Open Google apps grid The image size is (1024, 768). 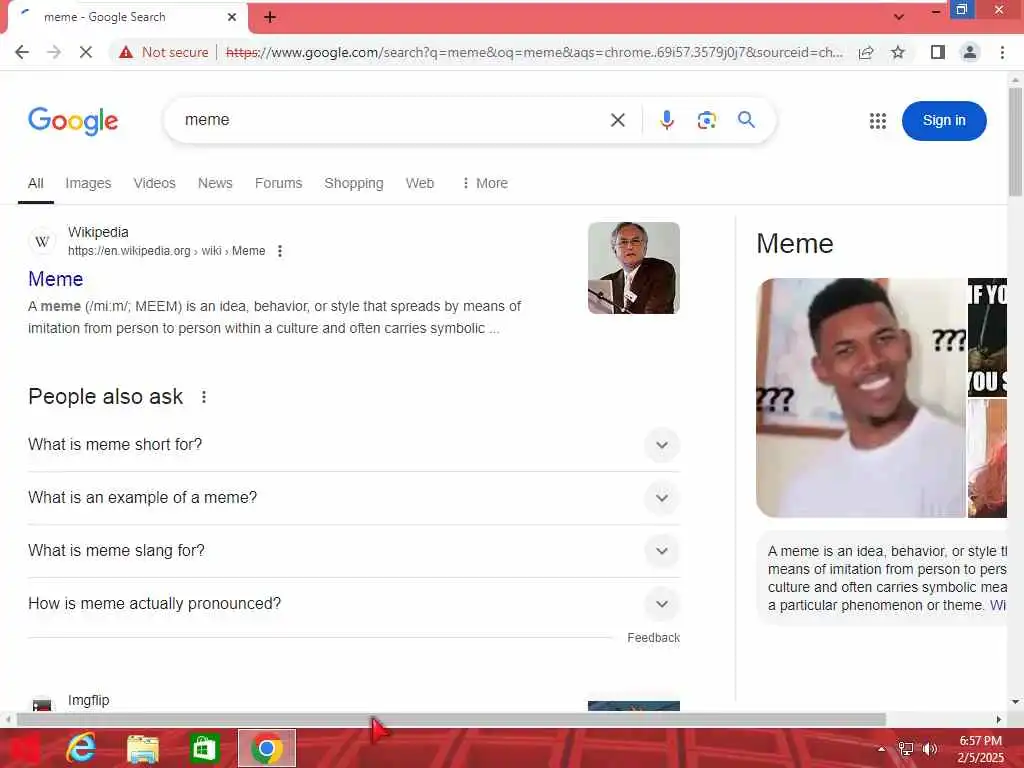[878, 121]
